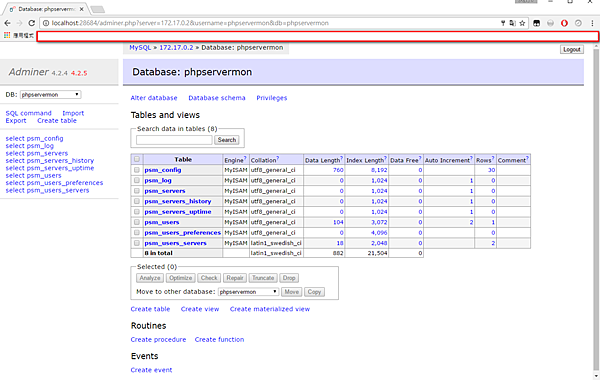Open Import in the sidebar
The height and width of the screenshot is (380, 600).
click(x=73, y=113)
